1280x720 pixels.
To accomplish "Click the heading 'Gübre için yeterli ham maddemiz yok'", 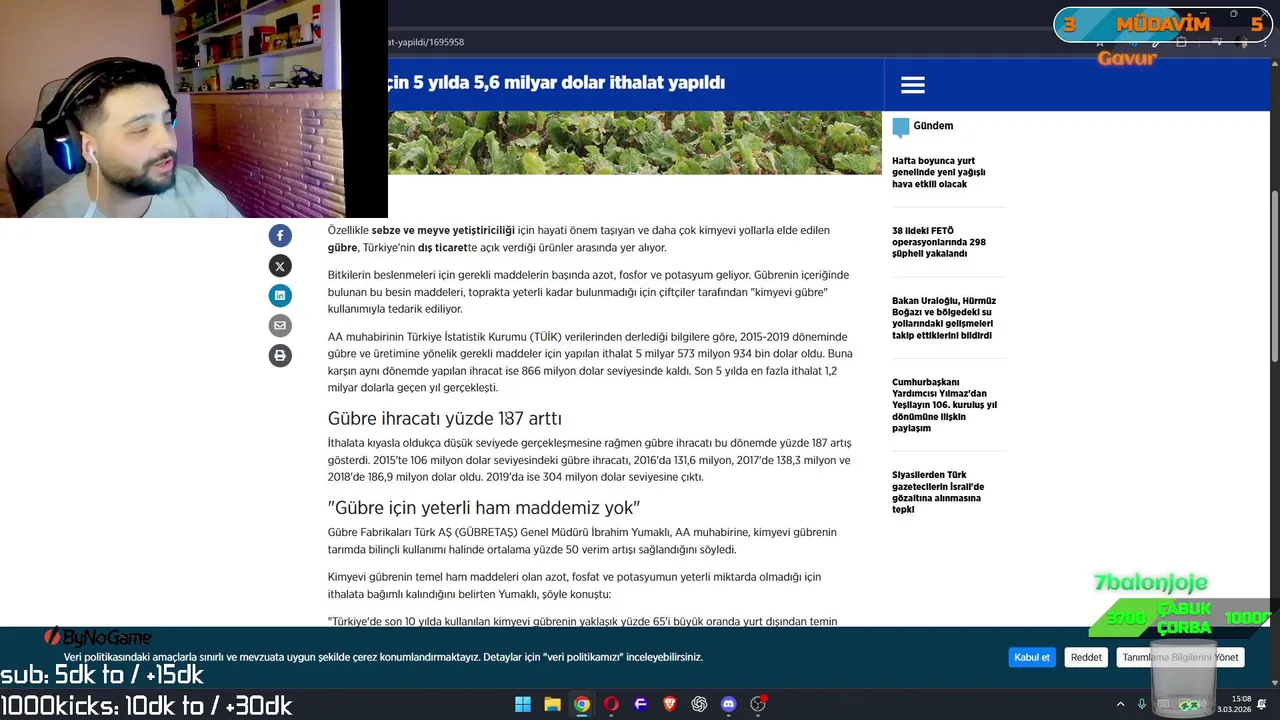I will (x=484, y=507).
